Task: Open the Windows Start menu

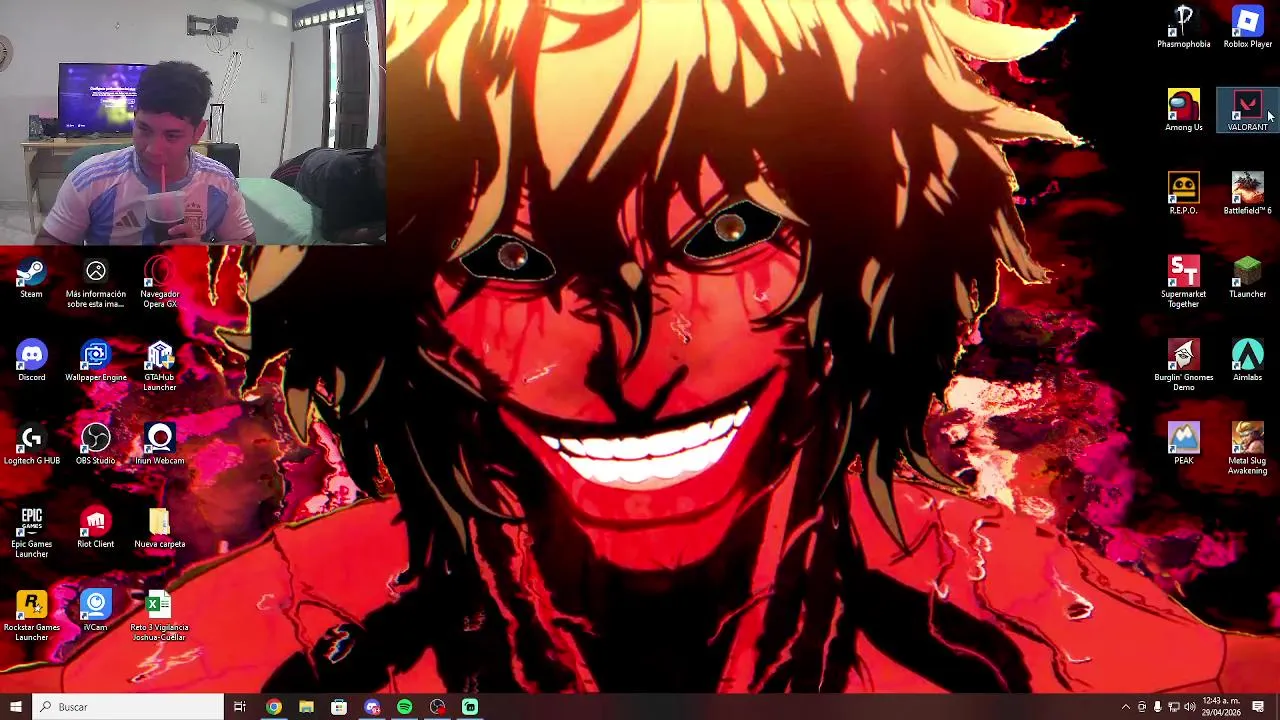Action: [x=16, y=707]
